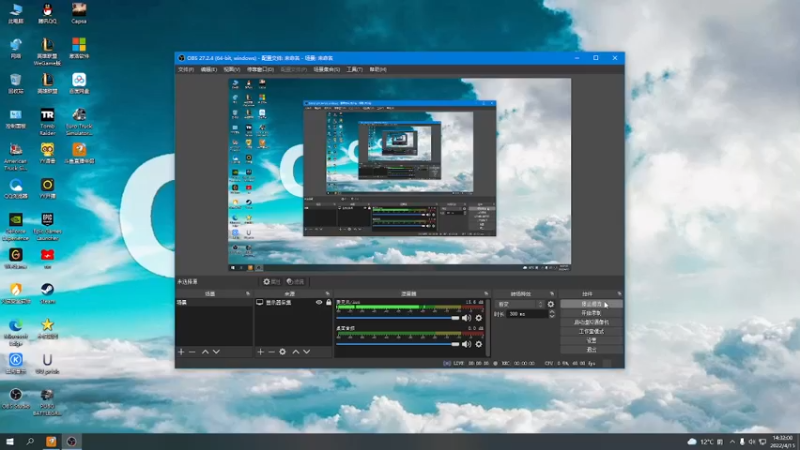
Task: Open GeForce Experience desktop icon
Action: (16, 227)
